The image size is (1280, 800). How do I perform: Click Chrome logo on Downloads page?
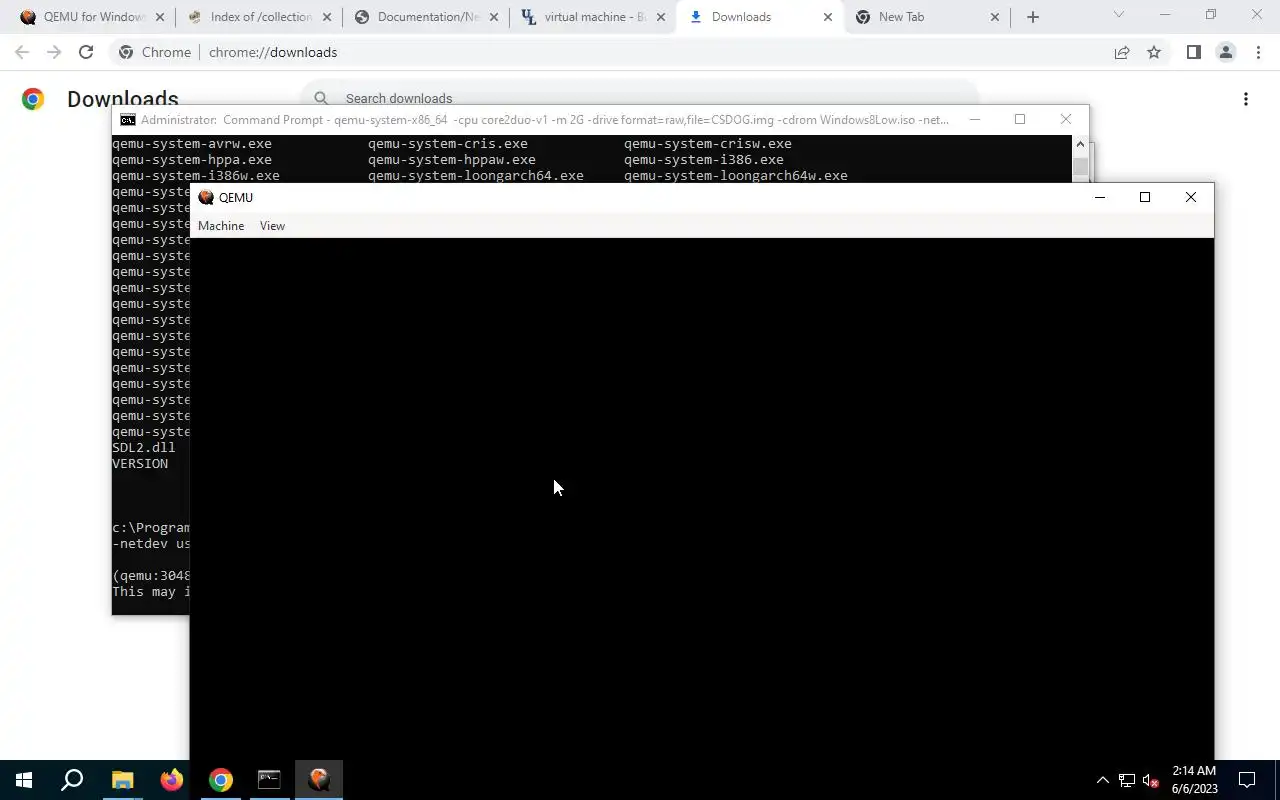33,99
